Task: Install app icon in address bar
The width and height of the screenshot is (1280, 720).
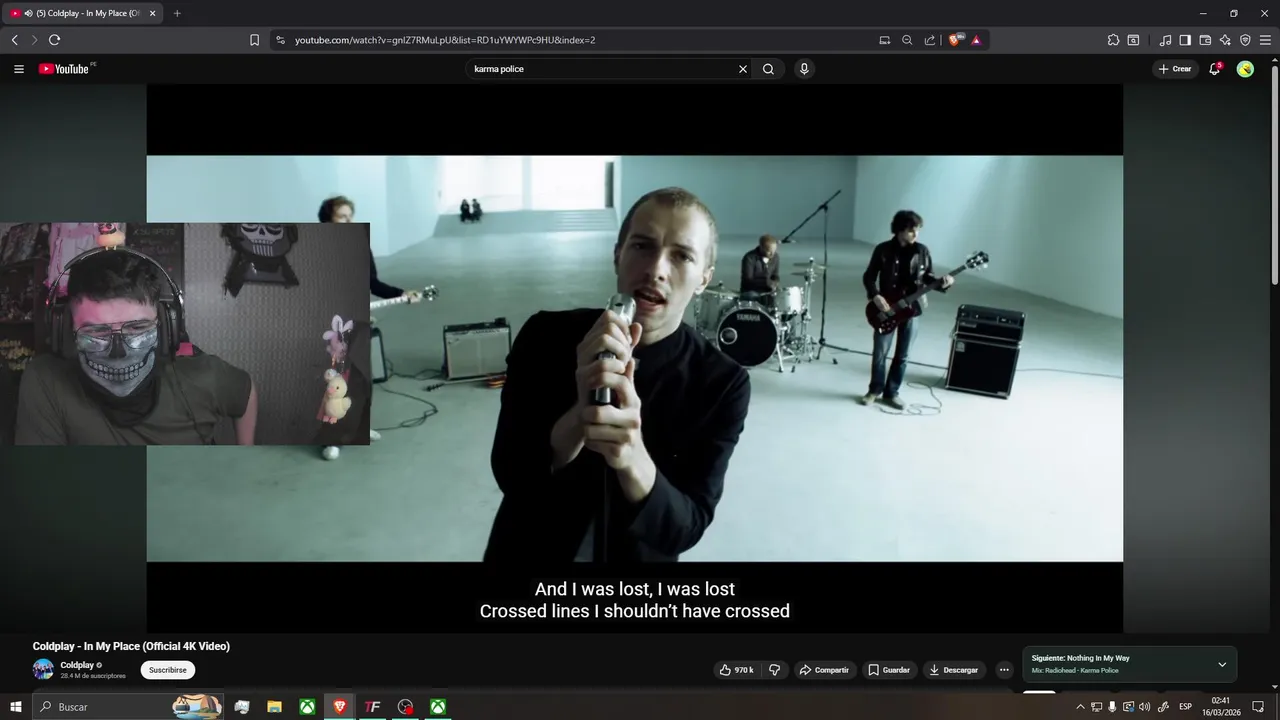Action: pyautogui.click(x=884, y=40)
